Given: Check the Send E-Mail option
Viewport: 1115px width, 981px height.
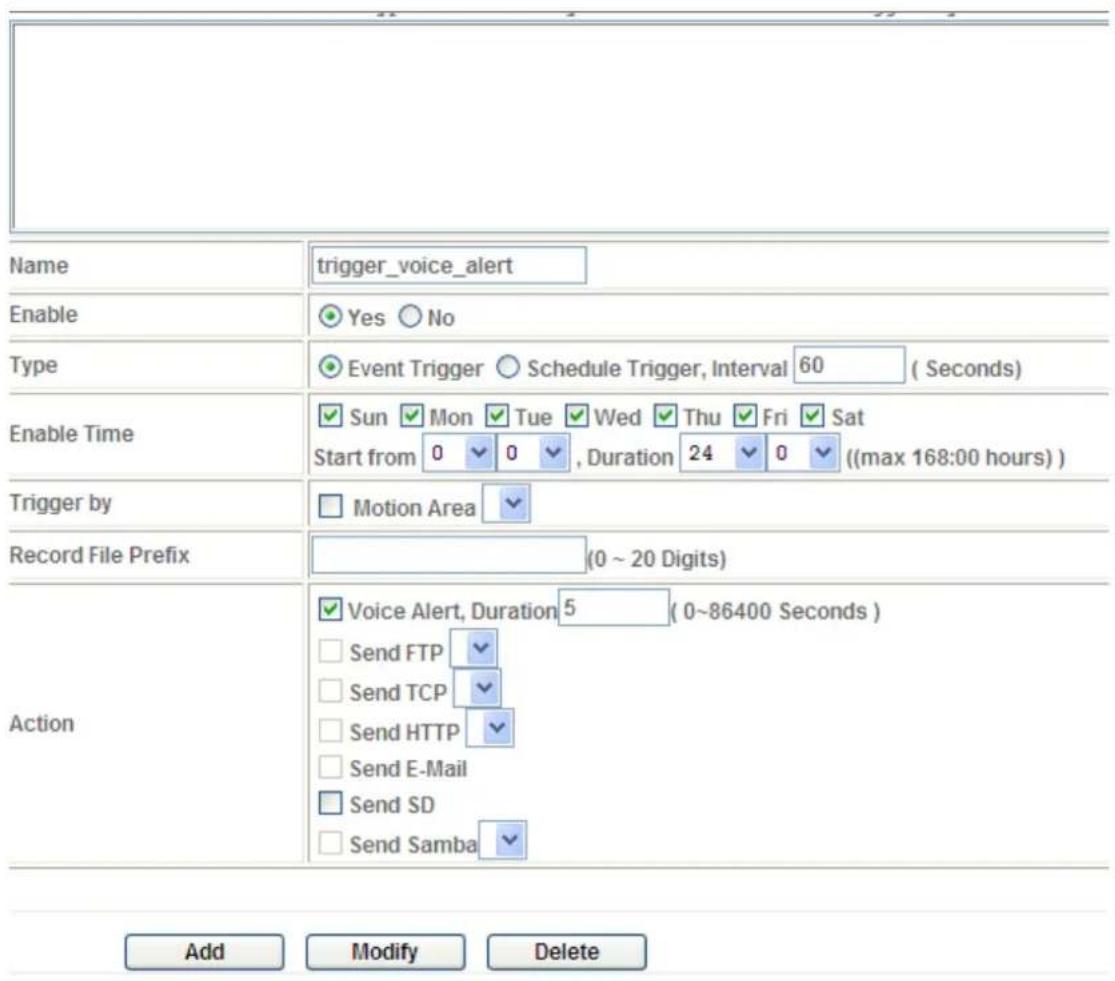Looking at the screenshot, I should [330, 767].
